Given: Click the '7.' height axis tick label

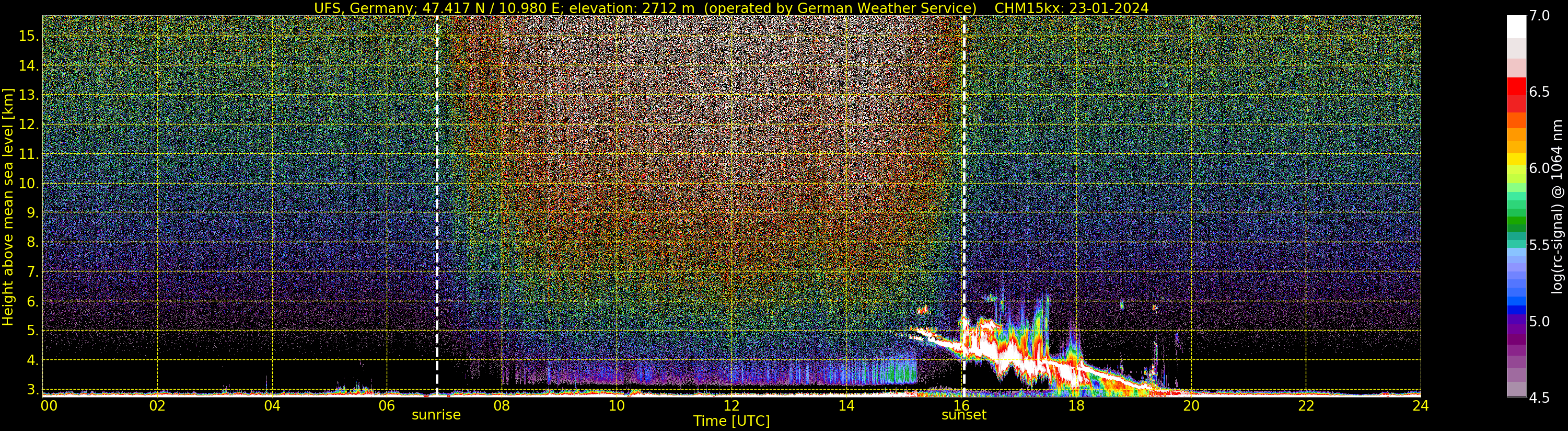Looking at the screenshot, I should point(33,272).
